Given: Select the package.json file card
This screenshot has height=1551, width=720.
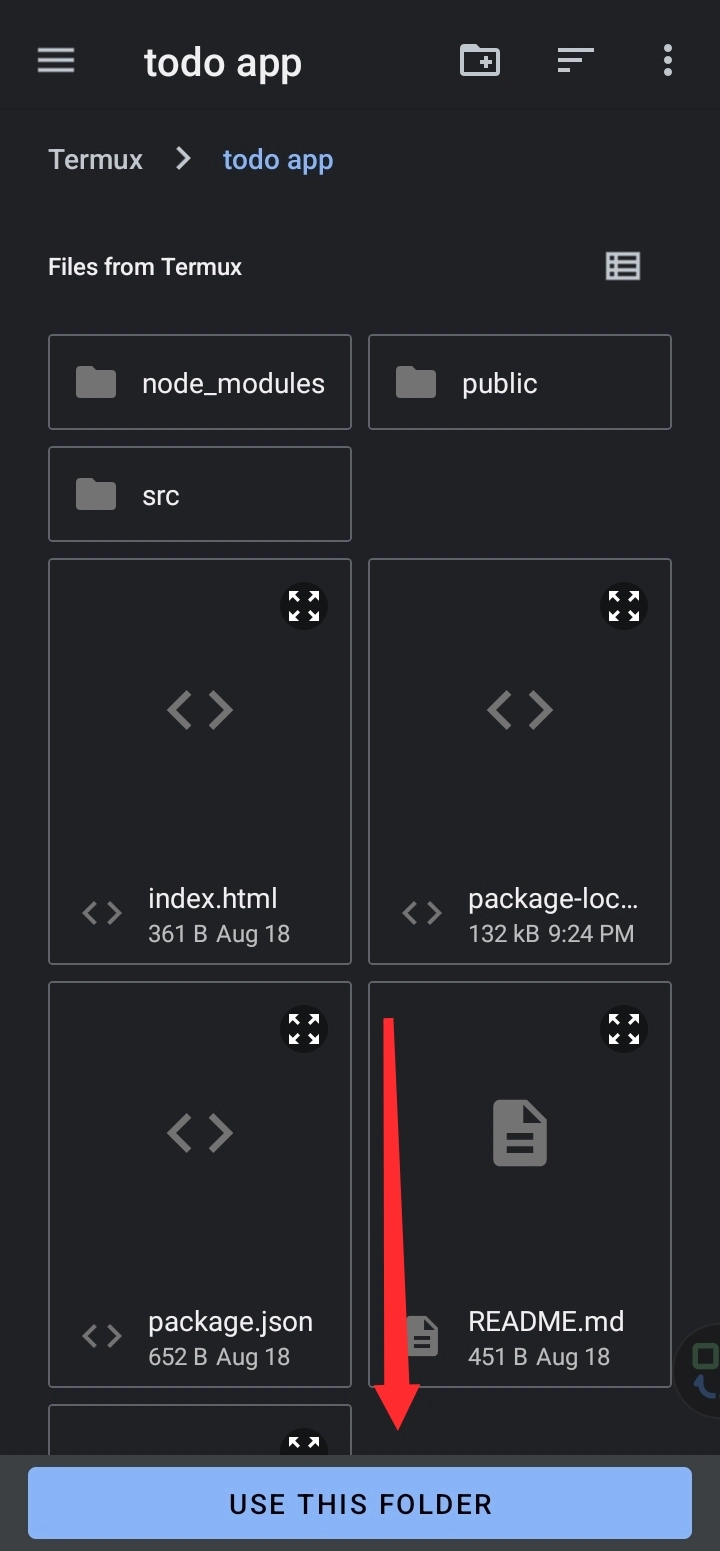Looking at the screenshot, I should coord(200,1185).
